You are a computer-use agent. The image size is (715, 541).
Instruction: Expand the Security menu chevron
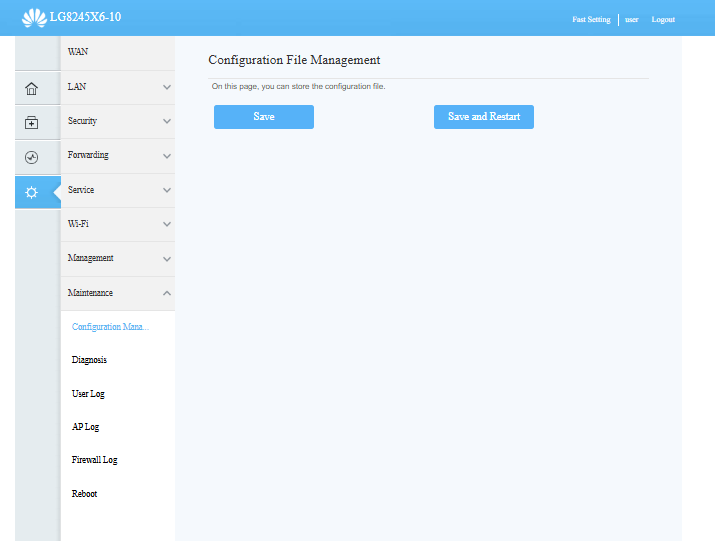pos(167,122)
